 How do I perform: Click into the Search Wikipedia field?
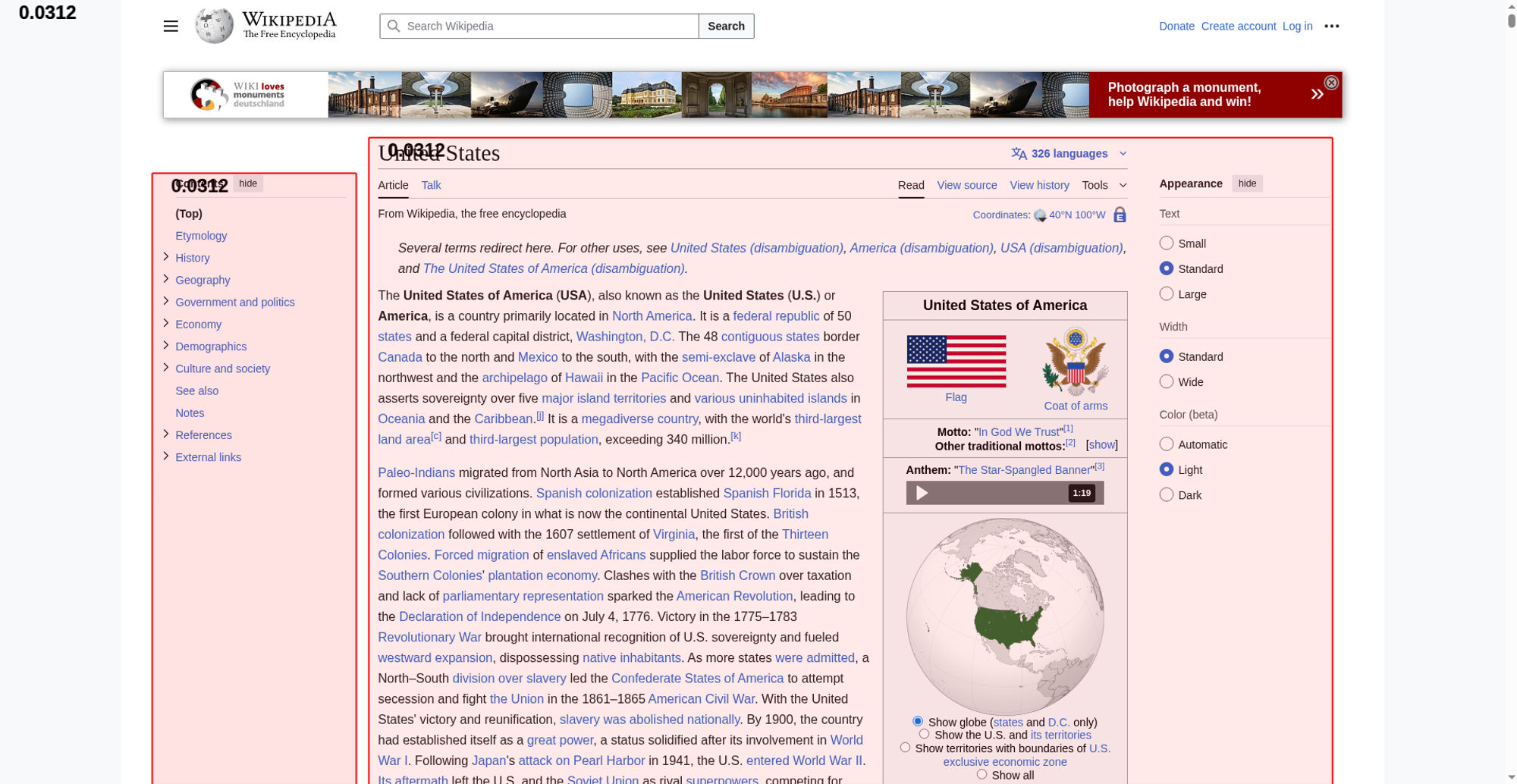coord(539,26)
